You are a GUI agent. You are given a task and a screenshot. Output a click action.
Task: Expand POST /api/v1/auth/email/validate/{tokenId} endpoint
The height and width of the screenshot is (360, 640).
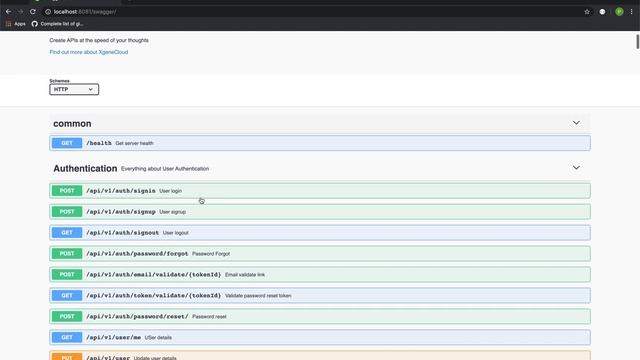[x=320, y=275]
